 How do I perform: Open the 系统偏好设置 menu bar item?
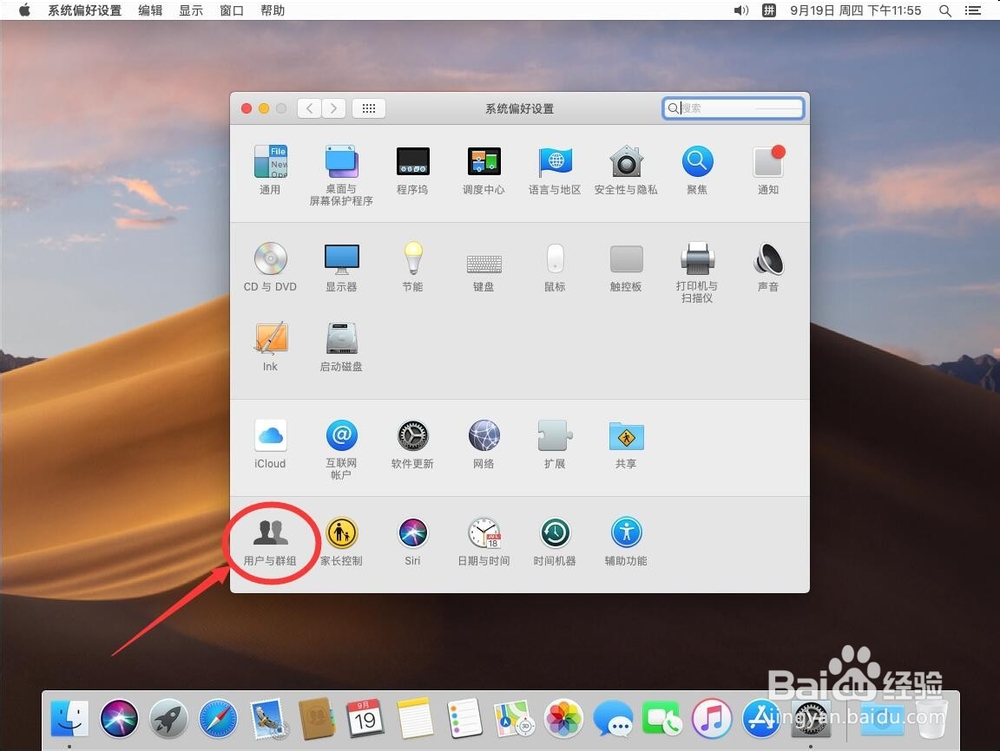pyautogui.click(x=85, y=10)
